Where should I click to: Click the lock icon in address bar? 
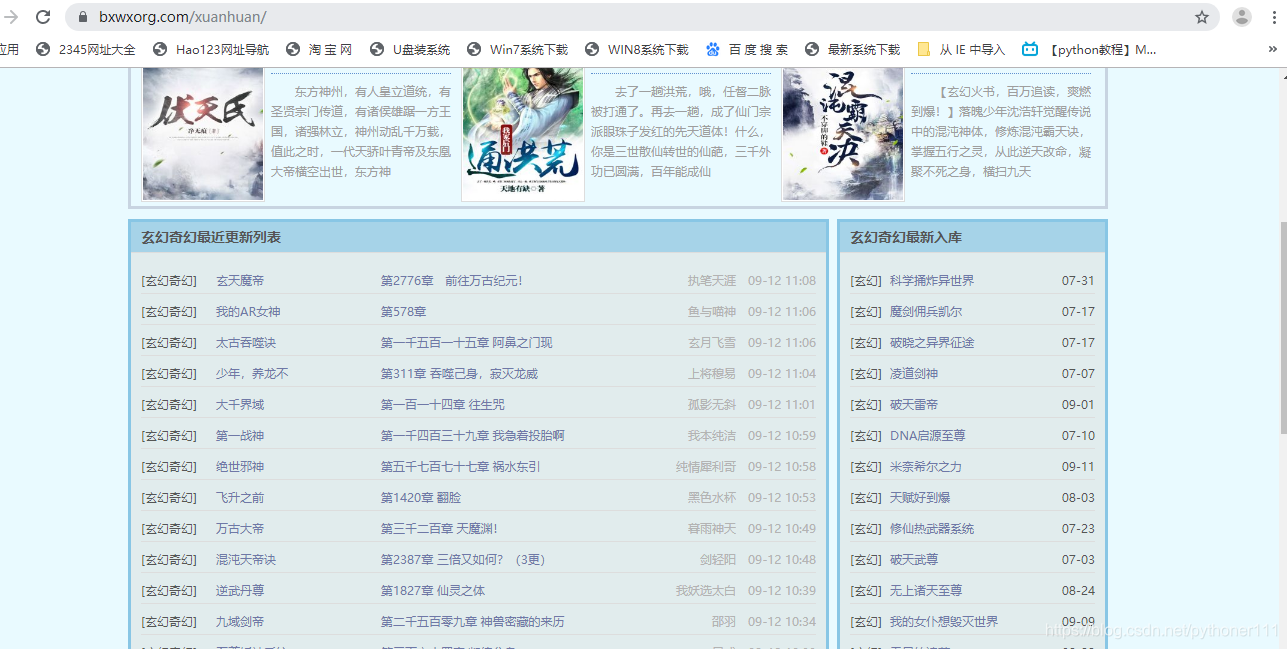(x=83, y=17)
